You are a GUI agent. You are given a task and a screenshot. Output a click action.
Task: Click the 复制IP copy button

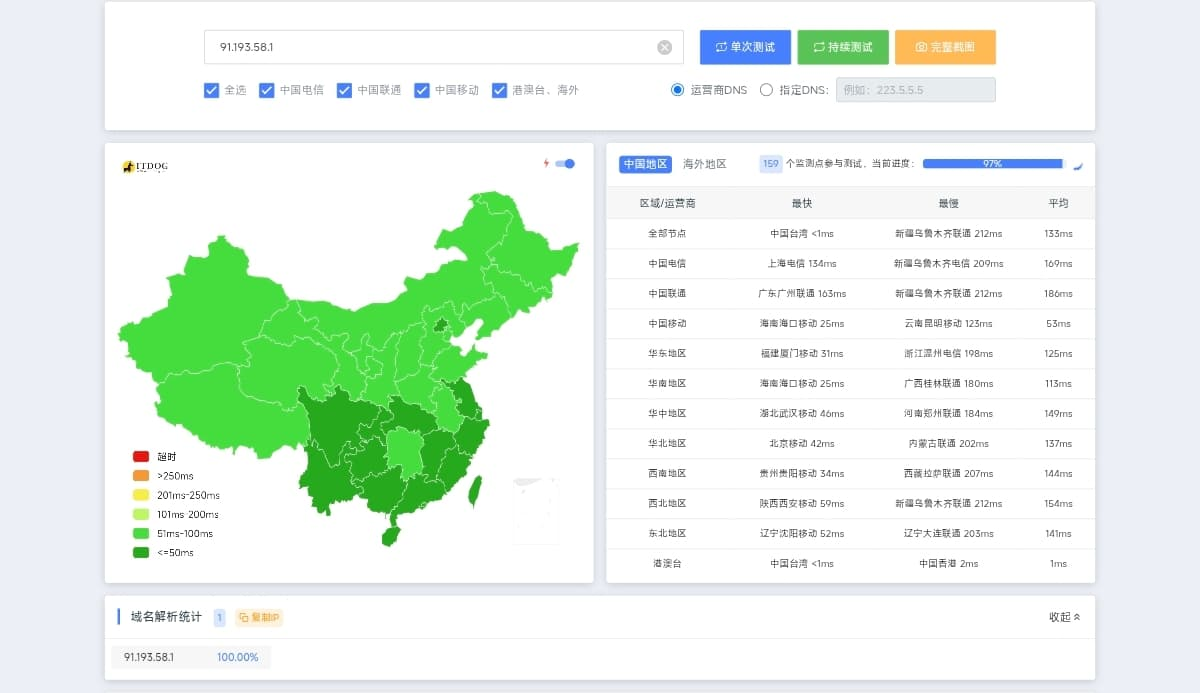click(259, 618)
